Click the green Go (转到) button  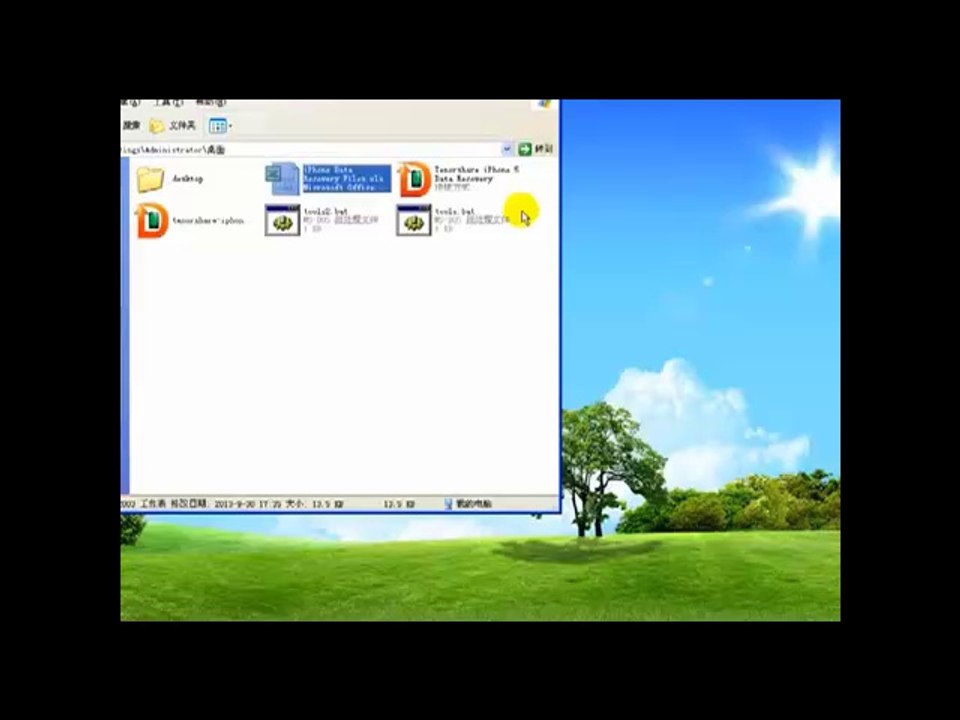click(536, 149)
